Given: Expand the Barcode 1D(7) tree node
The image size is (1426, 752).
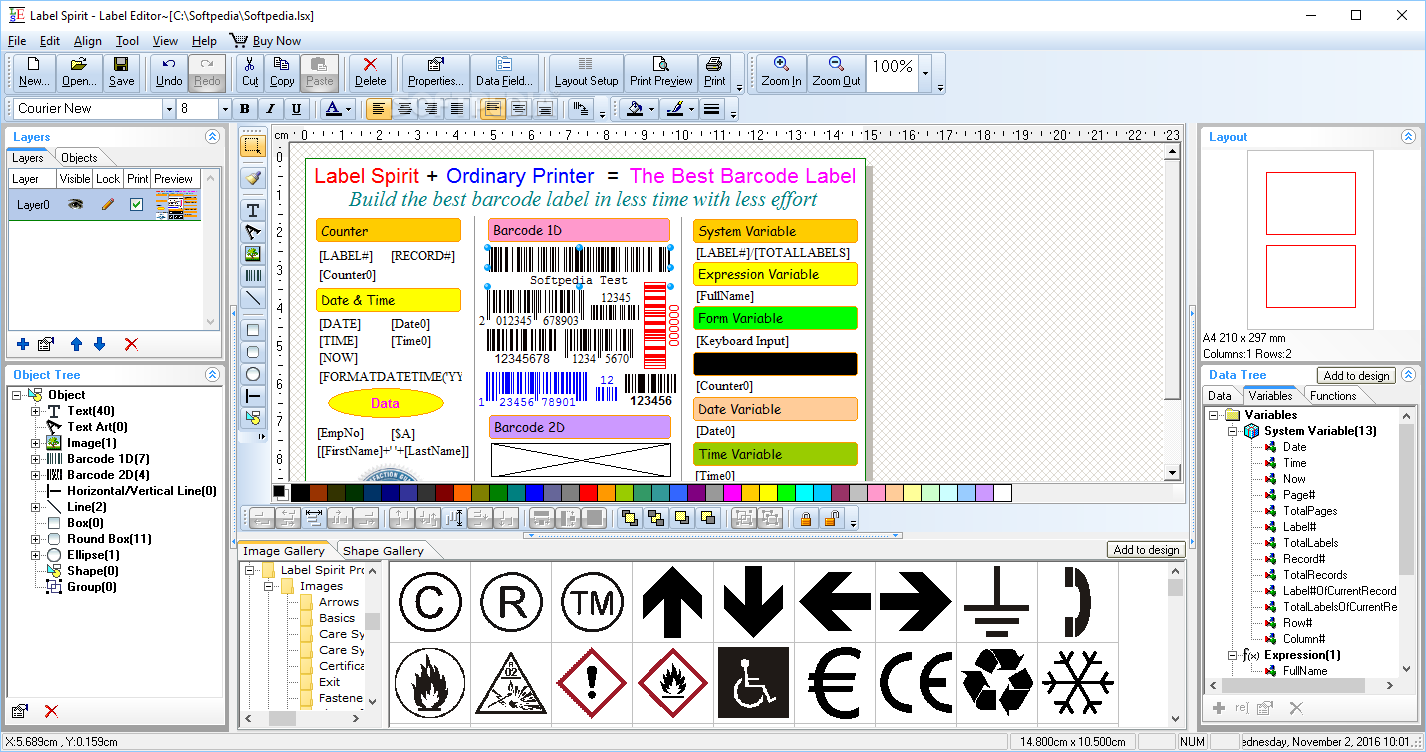Looking at the screenshot, I should [x=35, y=459].
